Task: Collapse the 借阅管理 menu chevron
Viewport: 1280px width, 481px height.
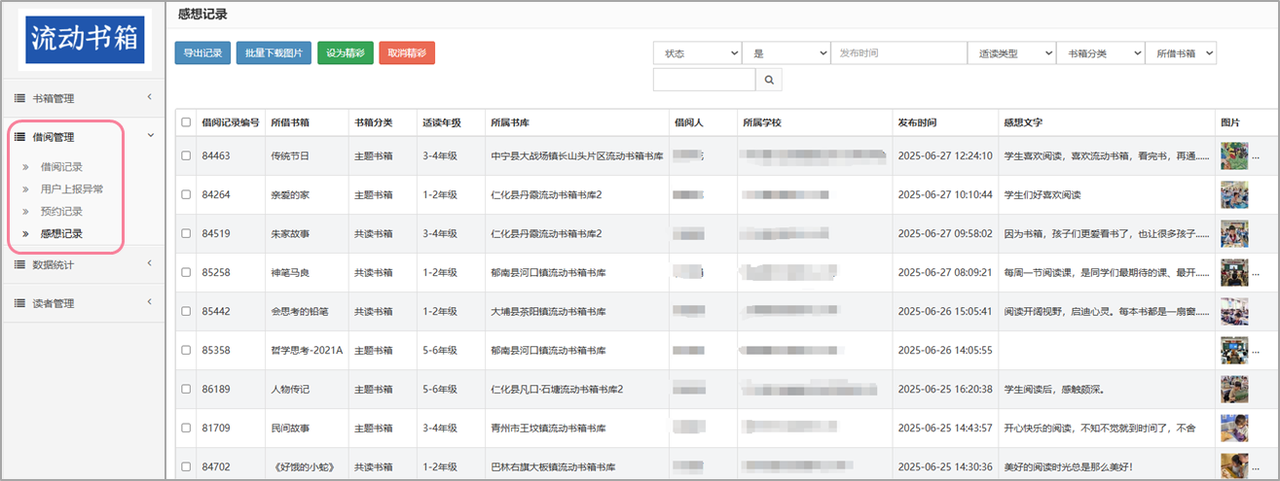Action: coord(149,136)
